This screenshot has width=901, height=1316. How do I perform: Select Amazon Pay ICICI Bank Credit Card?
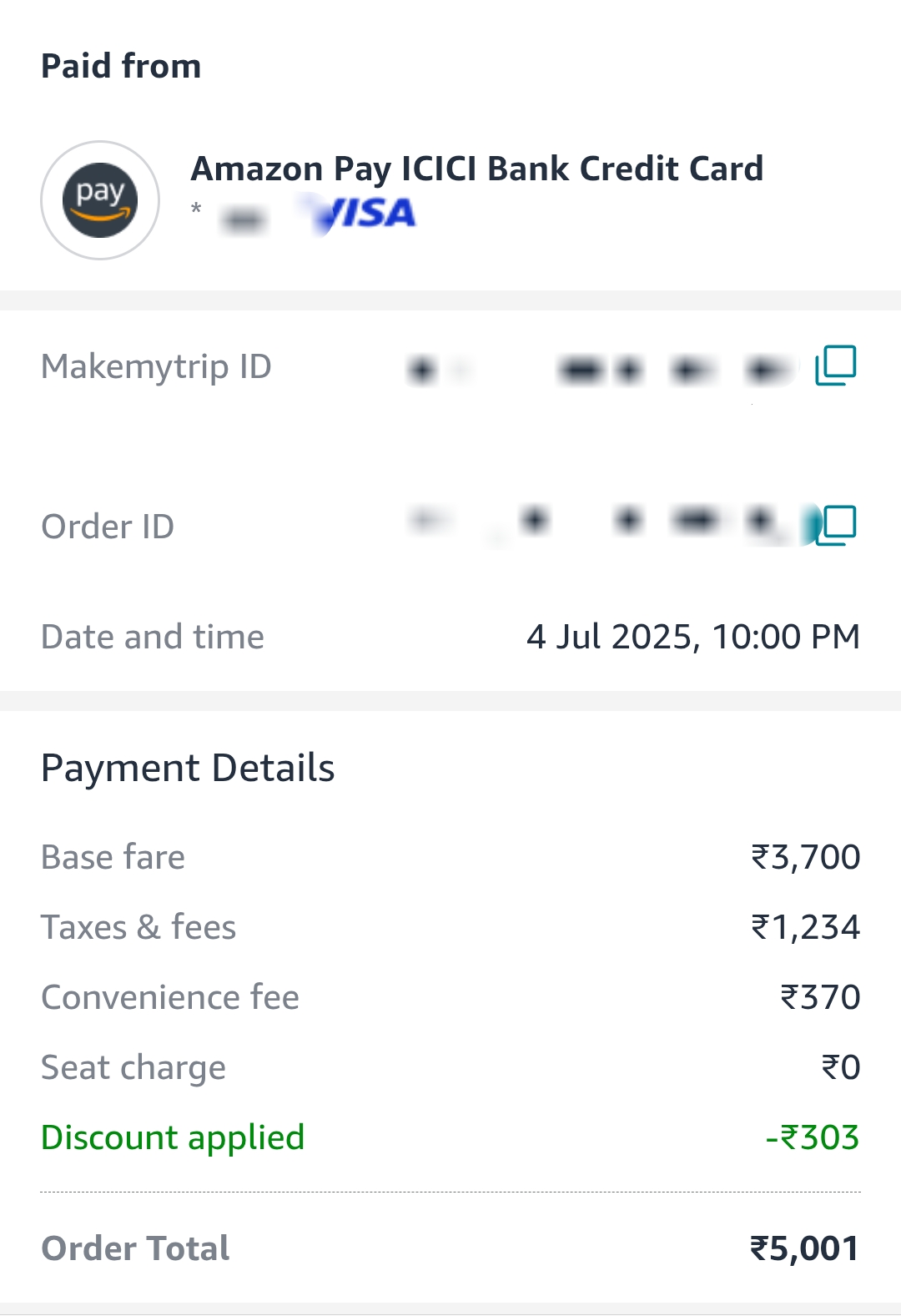coord(476,169)
